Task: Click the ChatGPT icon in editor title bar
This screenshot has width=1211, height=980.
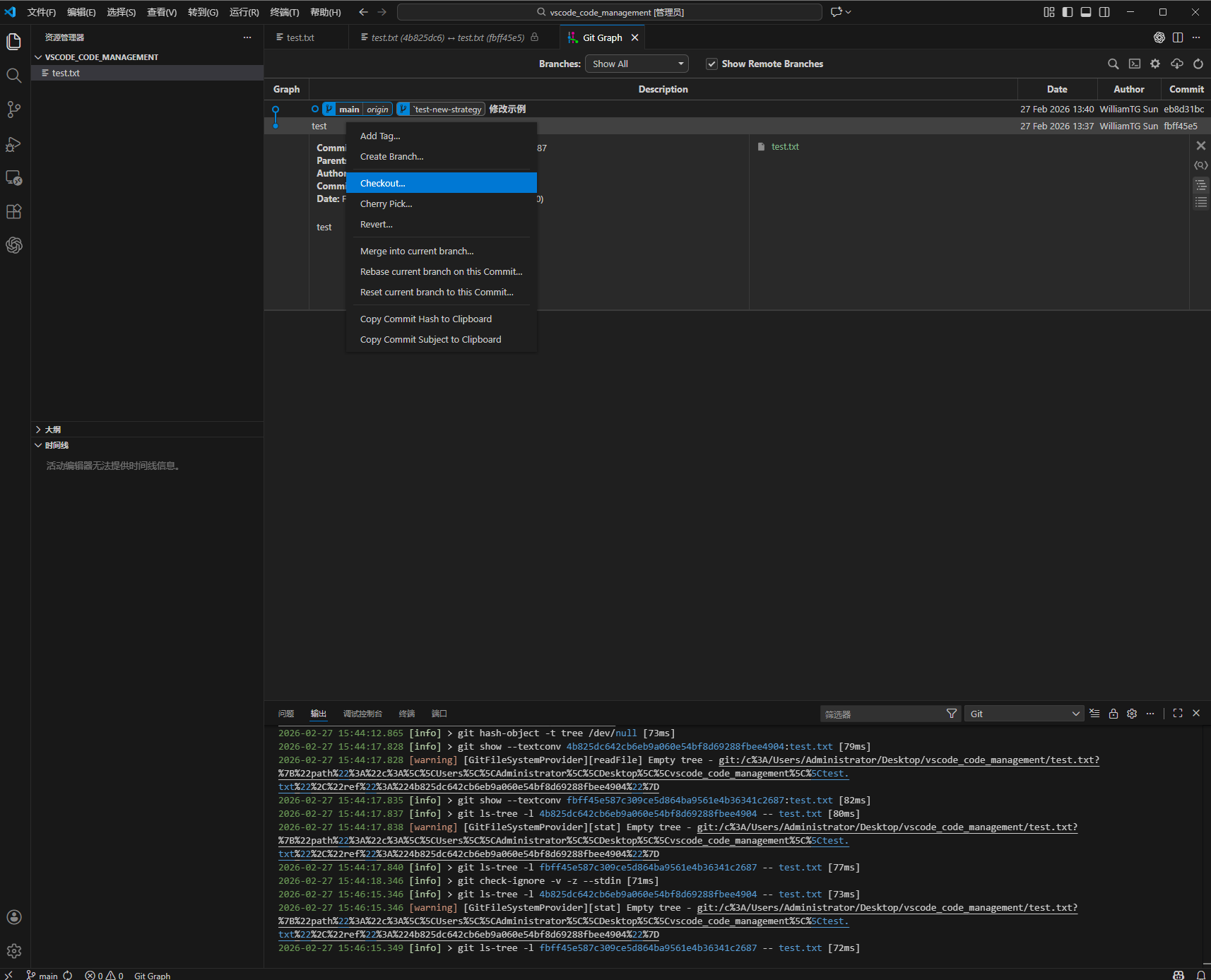Action: pos(1159,37)
